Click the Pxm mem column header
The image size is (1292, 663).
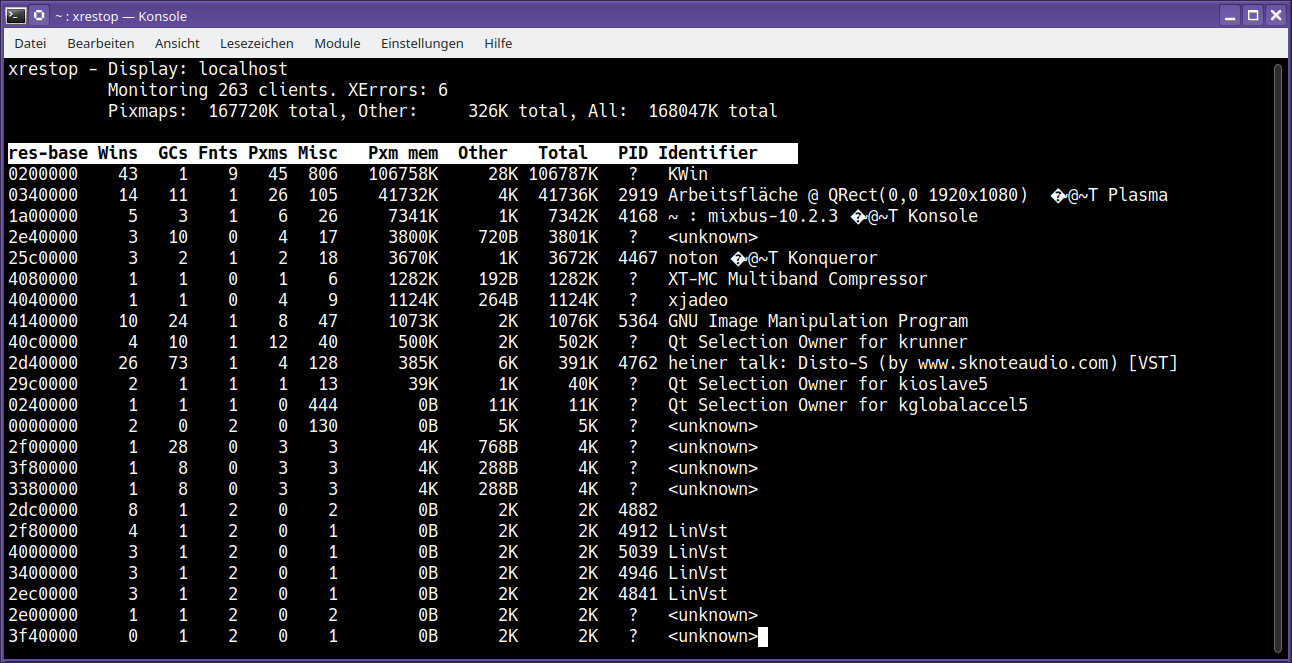point(403,153)
